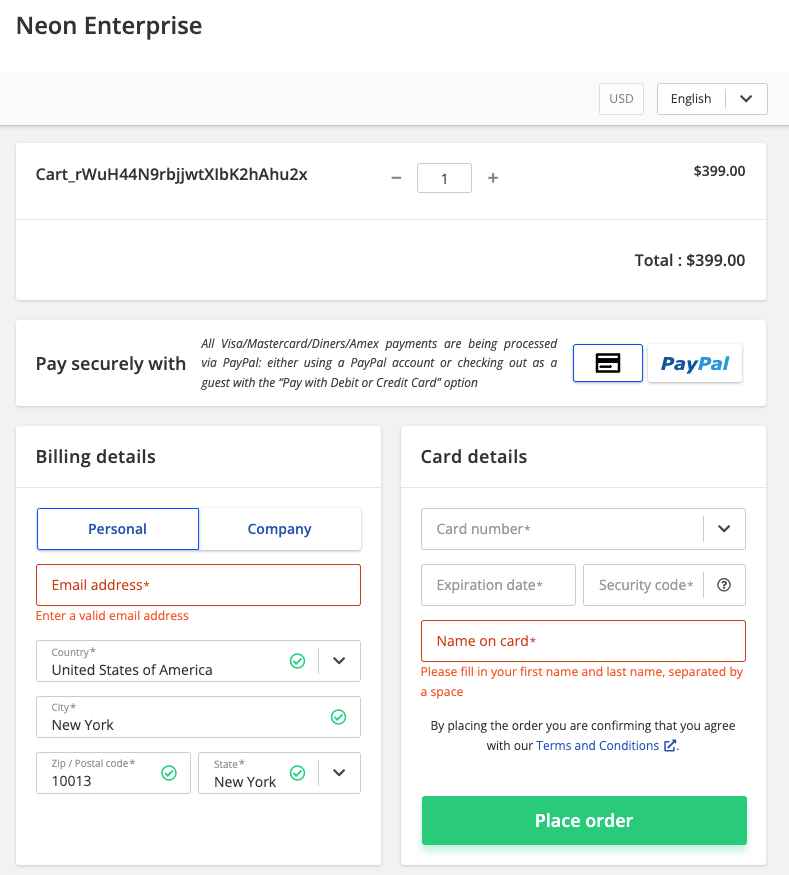Focus the Email address field
The height and width of the screenshot is (875, 789).
198,585
